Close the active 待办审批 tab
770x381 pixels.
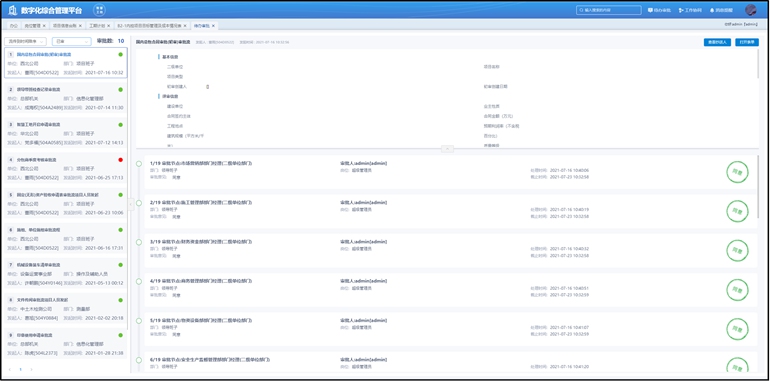[x=213, y=26]
